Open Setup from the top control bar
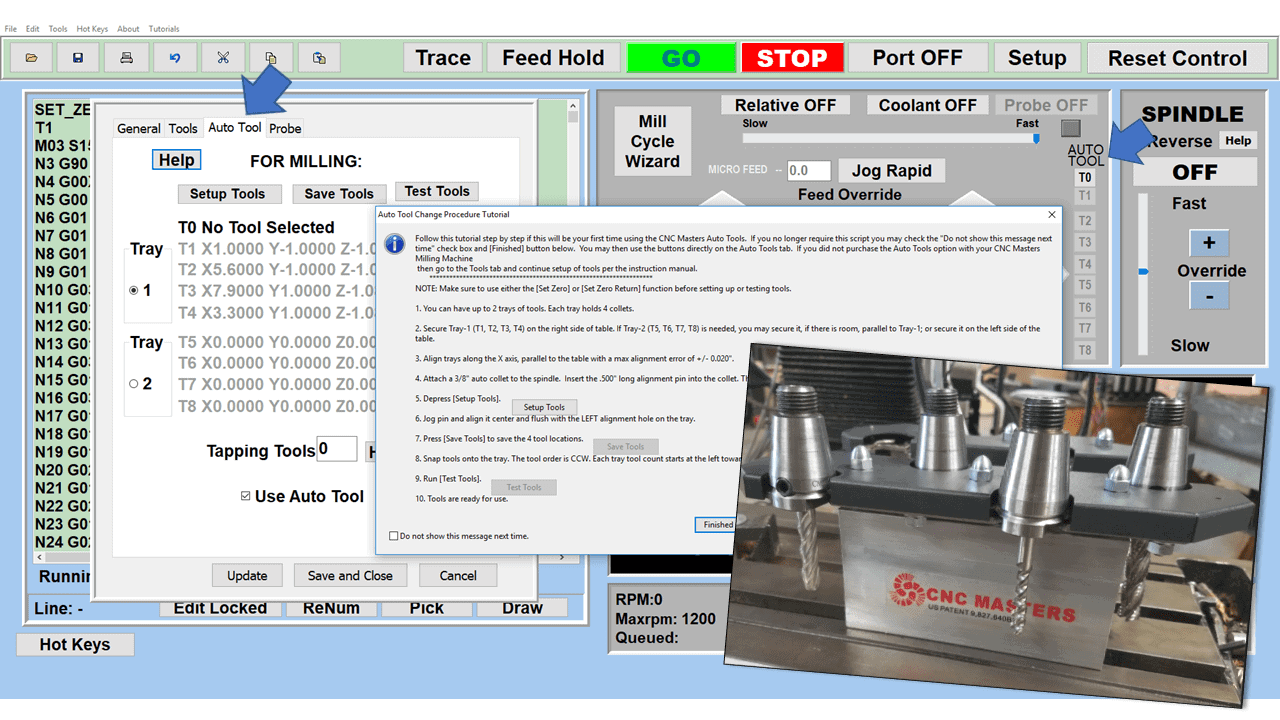The width and height of the screenshot is (1280, 720). [1037, 58]
